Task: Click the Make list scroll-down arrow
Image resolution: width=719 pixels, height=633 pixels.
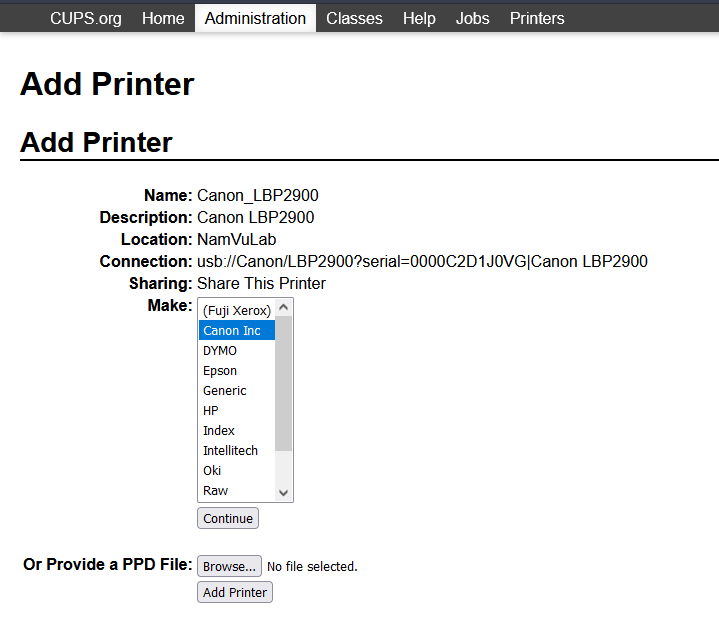Action: coord(283,493)
